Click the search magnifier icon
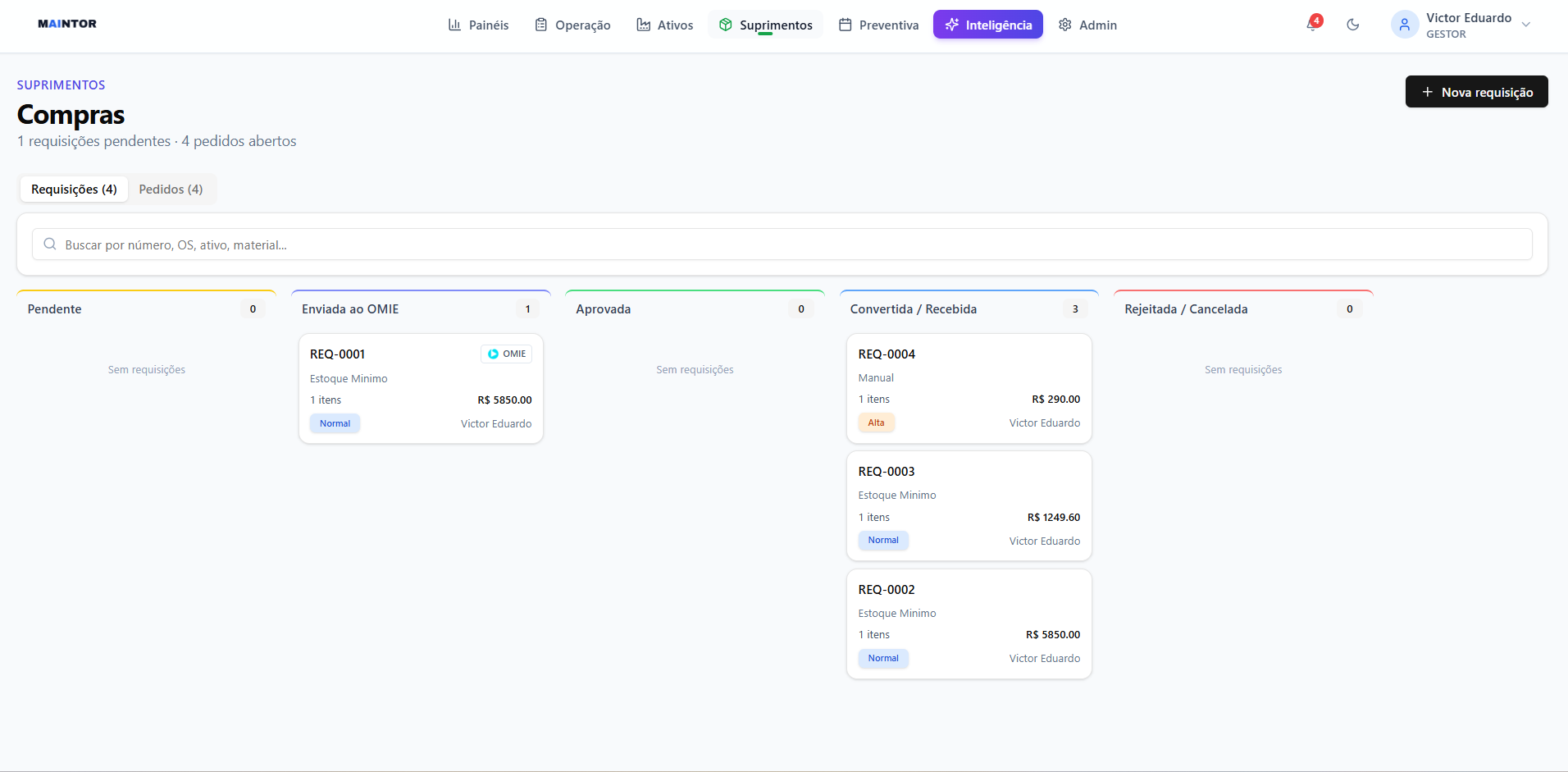This screenshot has width=1568, height=772. tap(50, 244)
